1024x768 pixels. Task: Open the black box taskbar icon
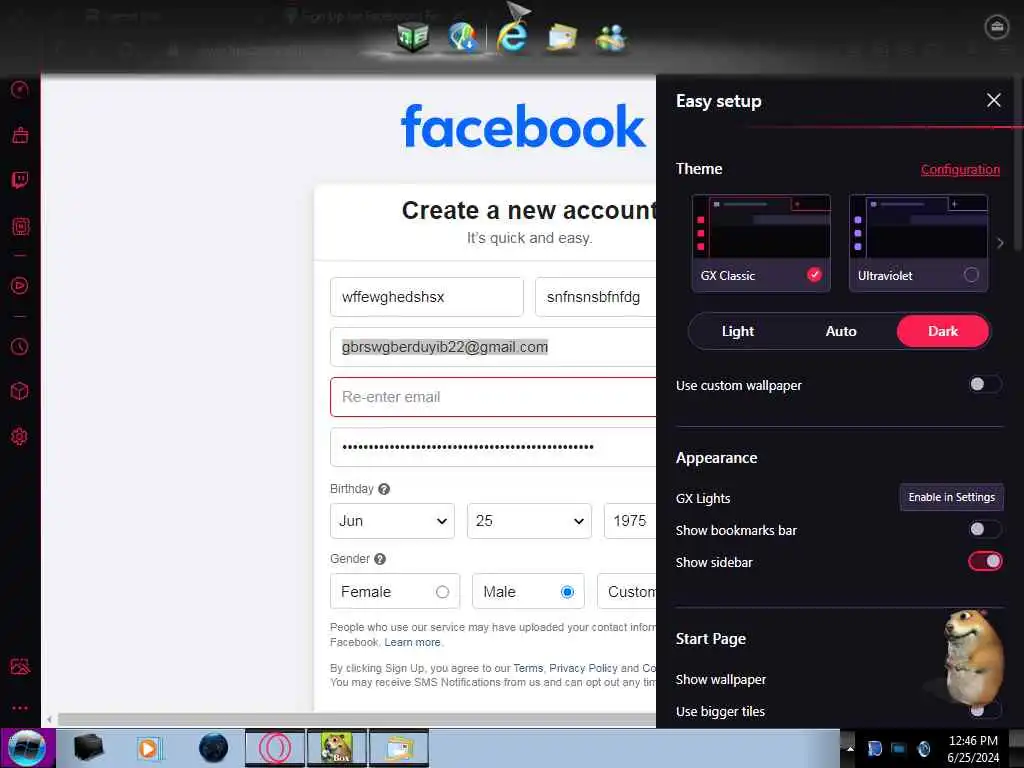click(x=88, y=748)
